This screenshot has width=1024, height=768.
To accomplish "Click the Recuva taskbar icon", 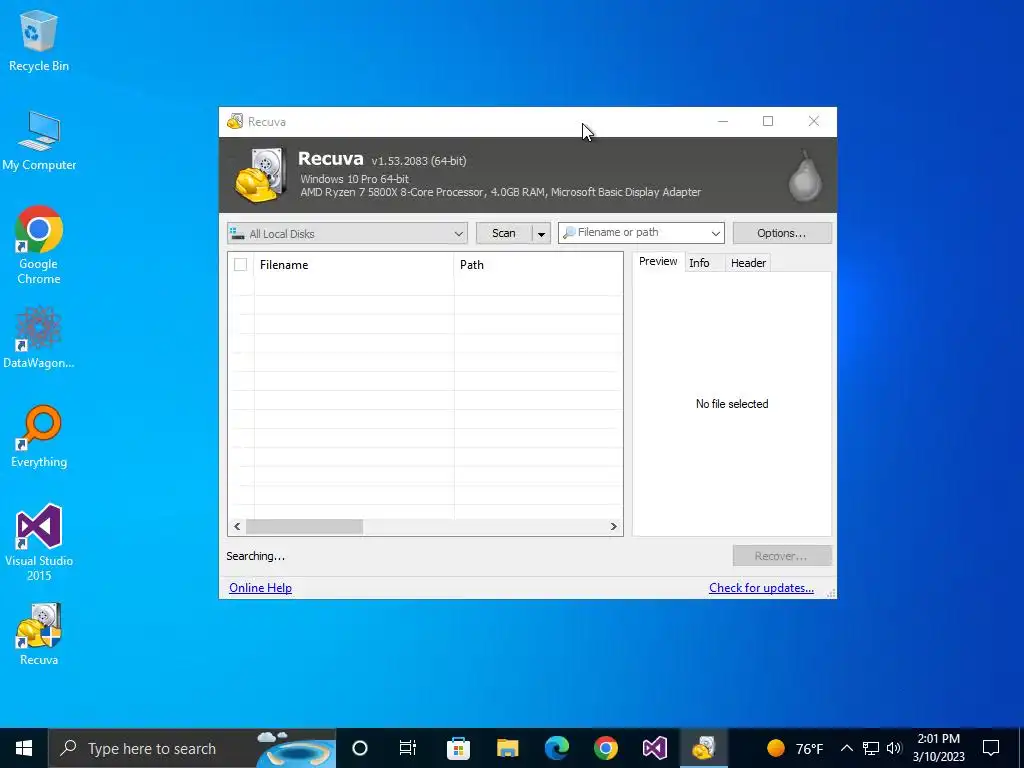I will click(704, 748).
